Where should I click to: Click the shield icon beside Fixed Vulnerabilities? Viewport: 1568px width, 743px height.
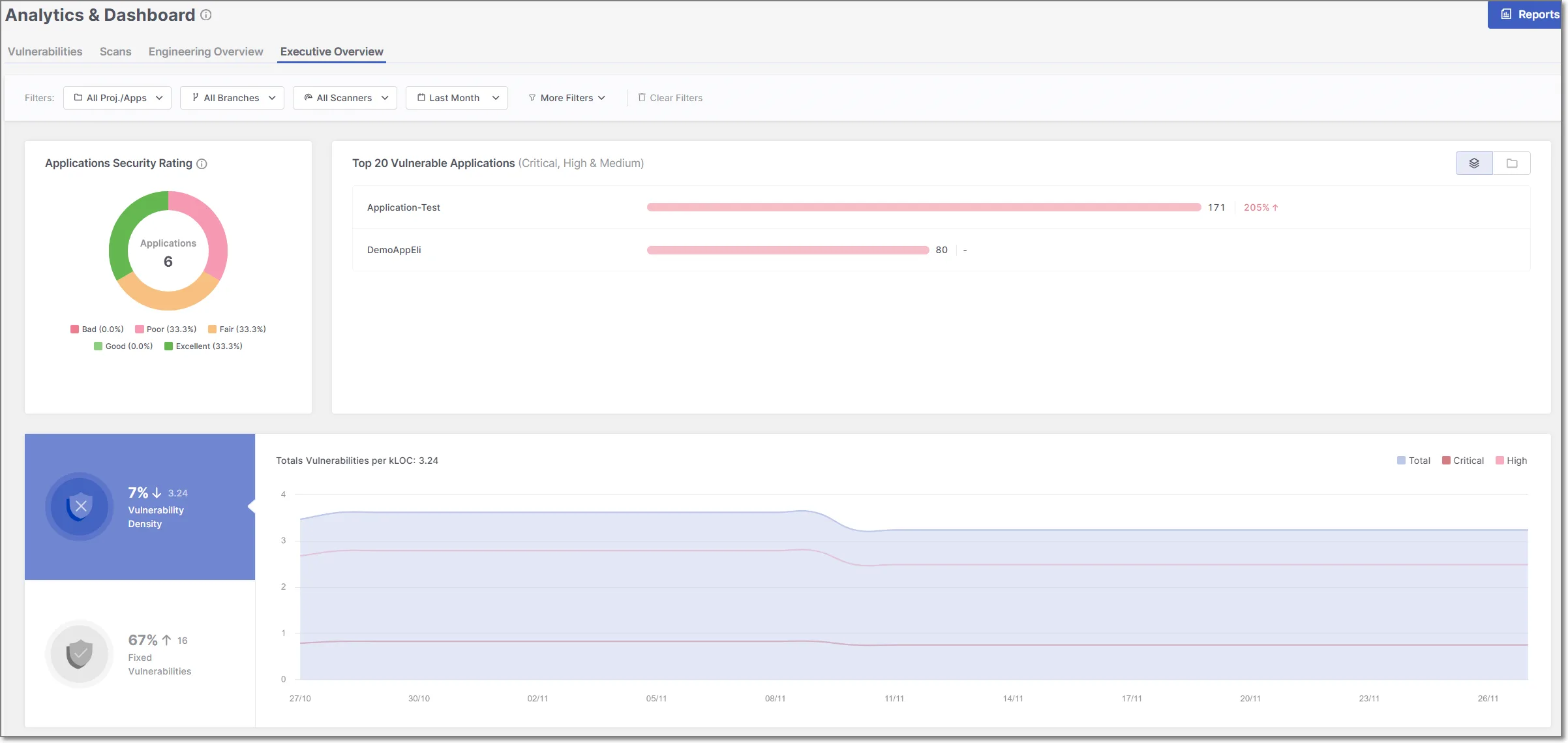coord(79,654)
